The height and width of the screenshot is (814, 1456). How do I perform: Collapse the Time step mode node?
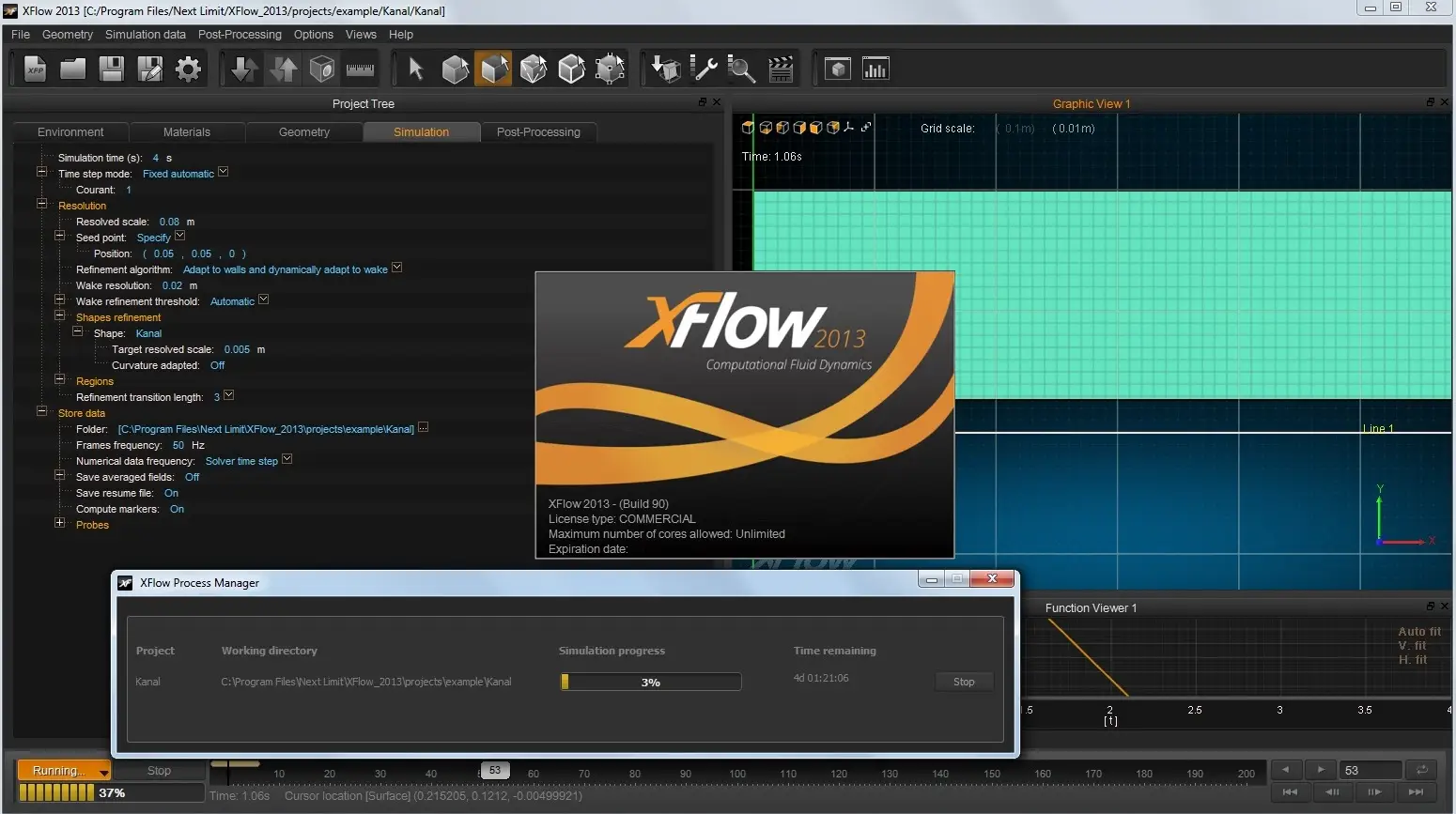(x=41, y=172)
